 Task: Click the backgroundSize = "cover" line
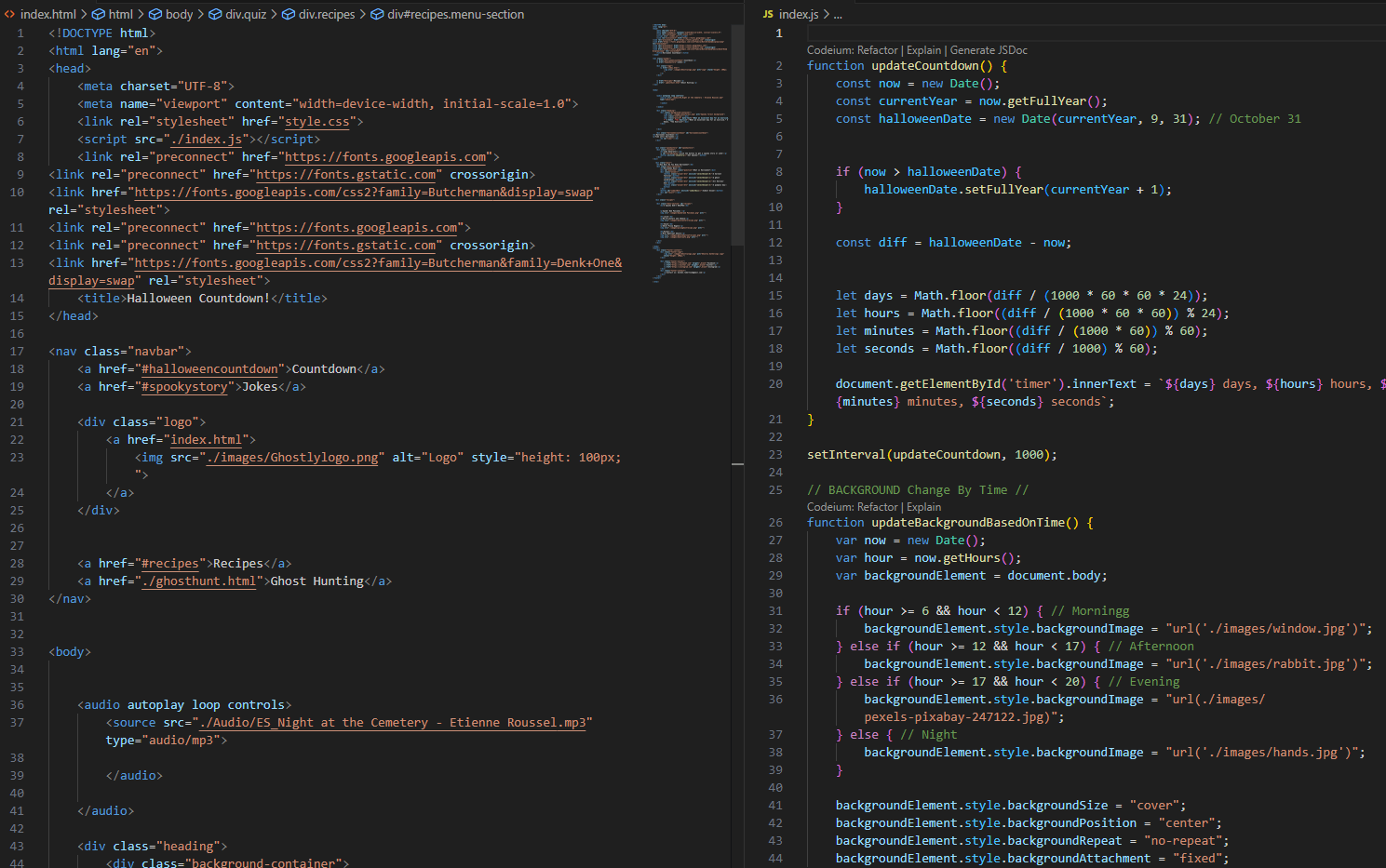[1011, 806]
